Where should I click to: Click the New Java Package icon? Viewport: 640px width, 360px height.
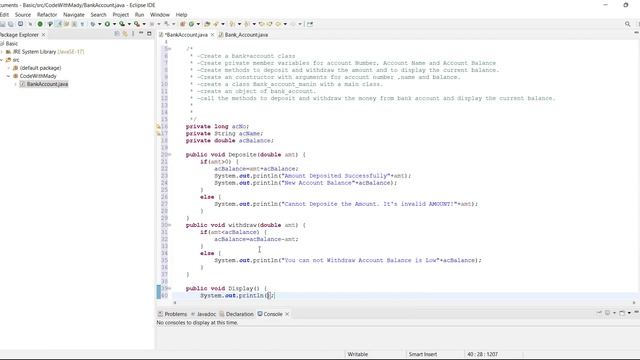coord(182,24)
